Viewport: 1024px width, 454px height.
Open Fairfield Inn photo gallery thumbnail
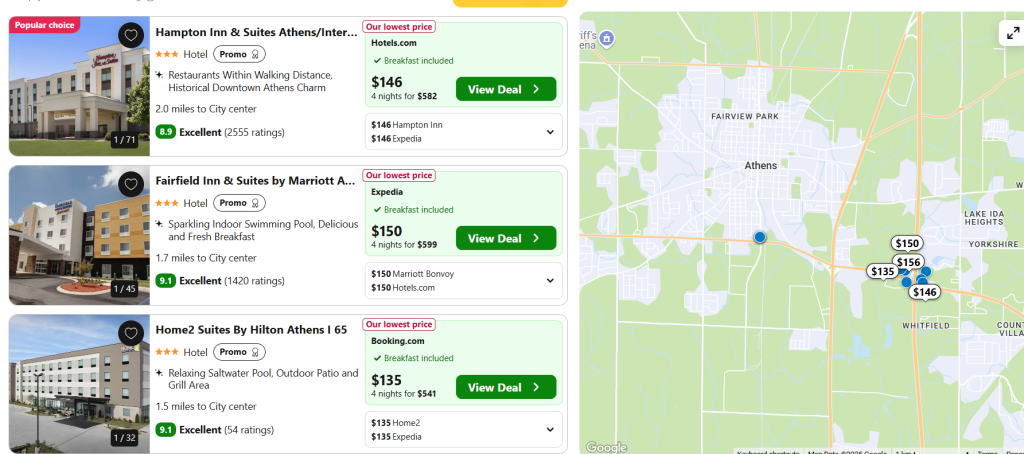click(78, 235)
